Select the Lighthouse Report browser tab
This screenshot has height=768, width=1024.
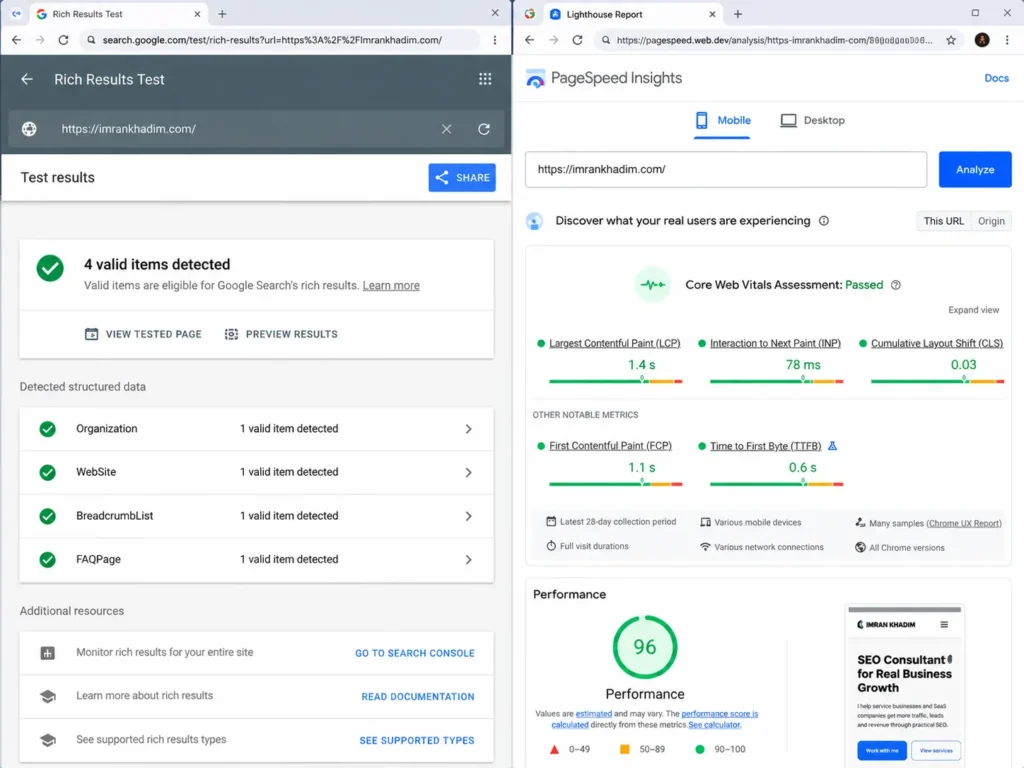632,14
